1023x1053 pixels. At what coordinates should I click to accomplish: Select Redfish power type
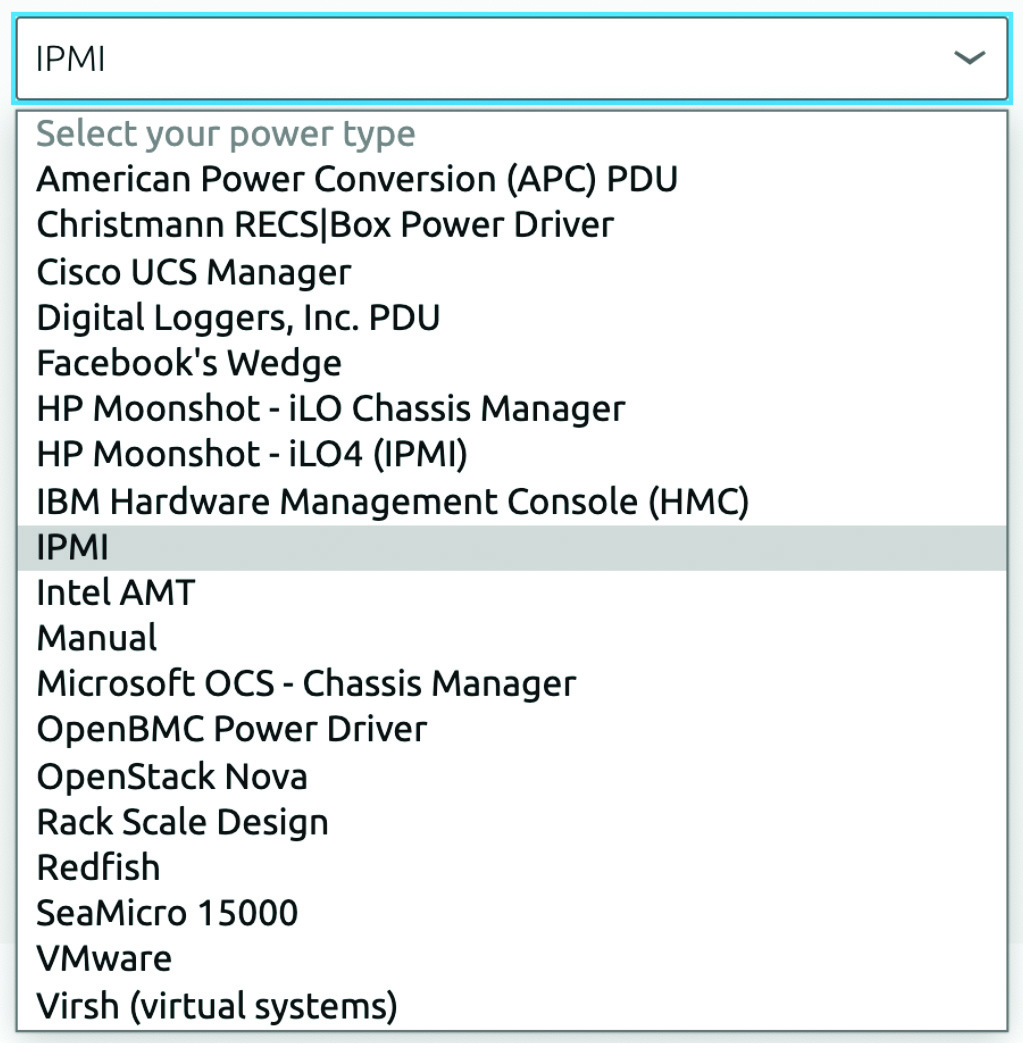[98, 868]
